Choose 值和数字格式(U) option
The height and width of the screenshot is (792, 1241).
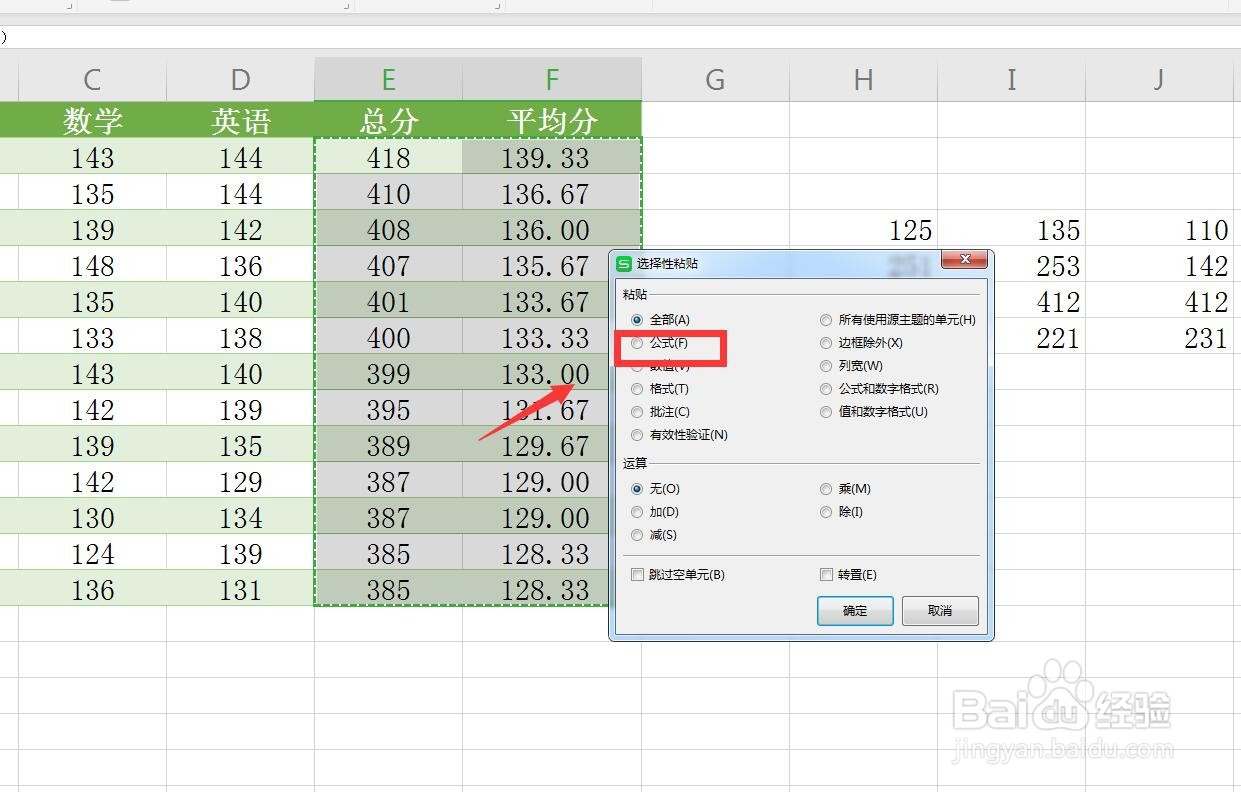[x=874, y=412]
